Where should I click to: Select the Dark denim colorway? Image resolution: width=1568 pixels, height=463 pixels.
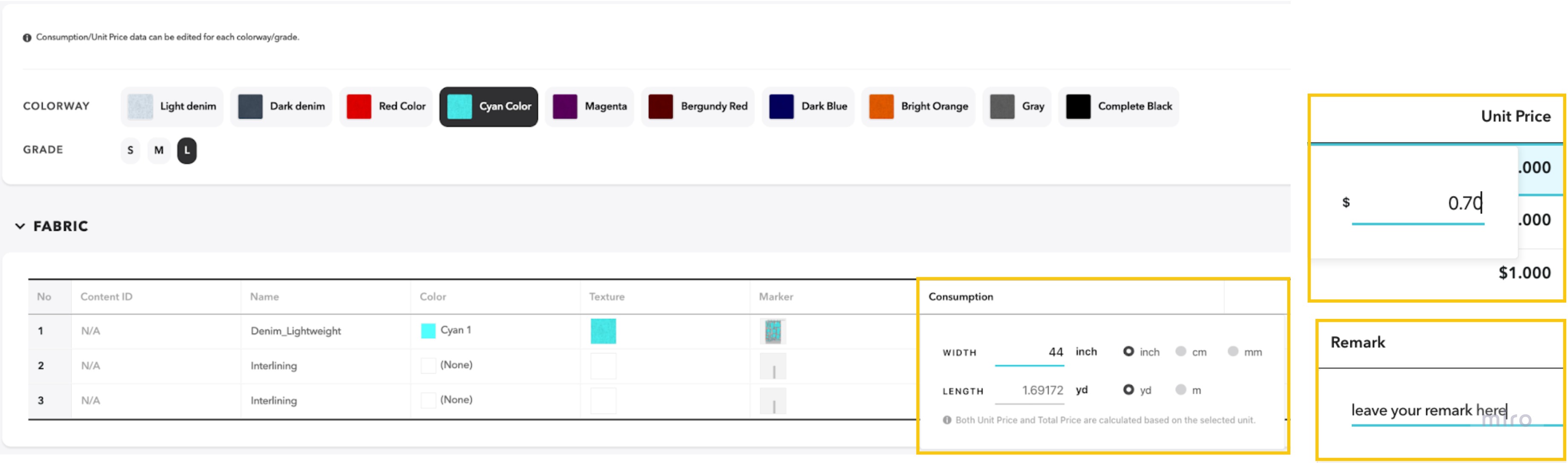(x=281, y=107)
